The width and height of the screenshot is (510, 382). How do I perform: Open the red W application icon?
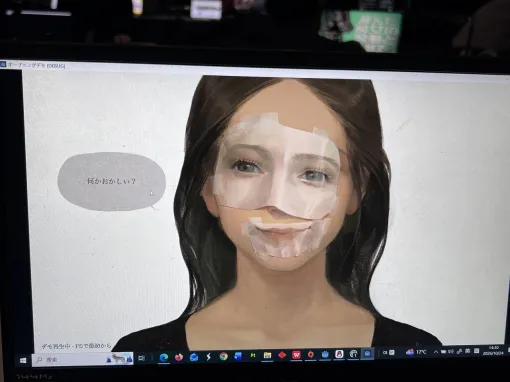click(296, 355)
